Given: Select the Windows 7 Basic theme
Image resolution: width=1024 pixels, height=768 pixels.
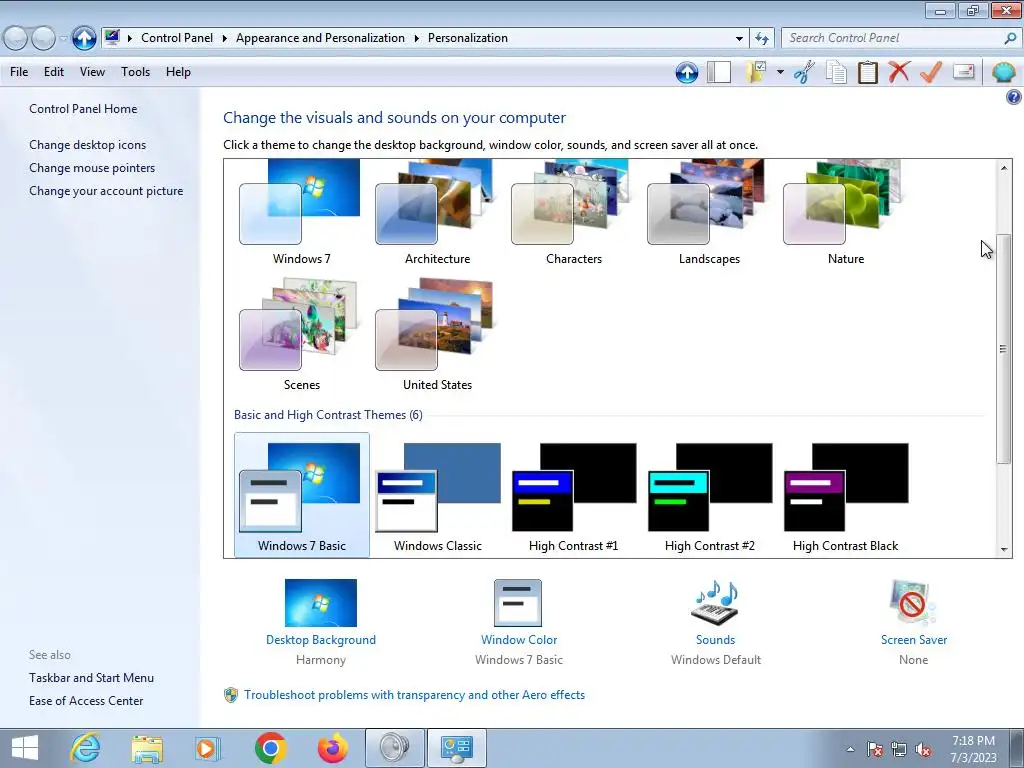Looking at the screenshot, I should [x=301, y=495].
